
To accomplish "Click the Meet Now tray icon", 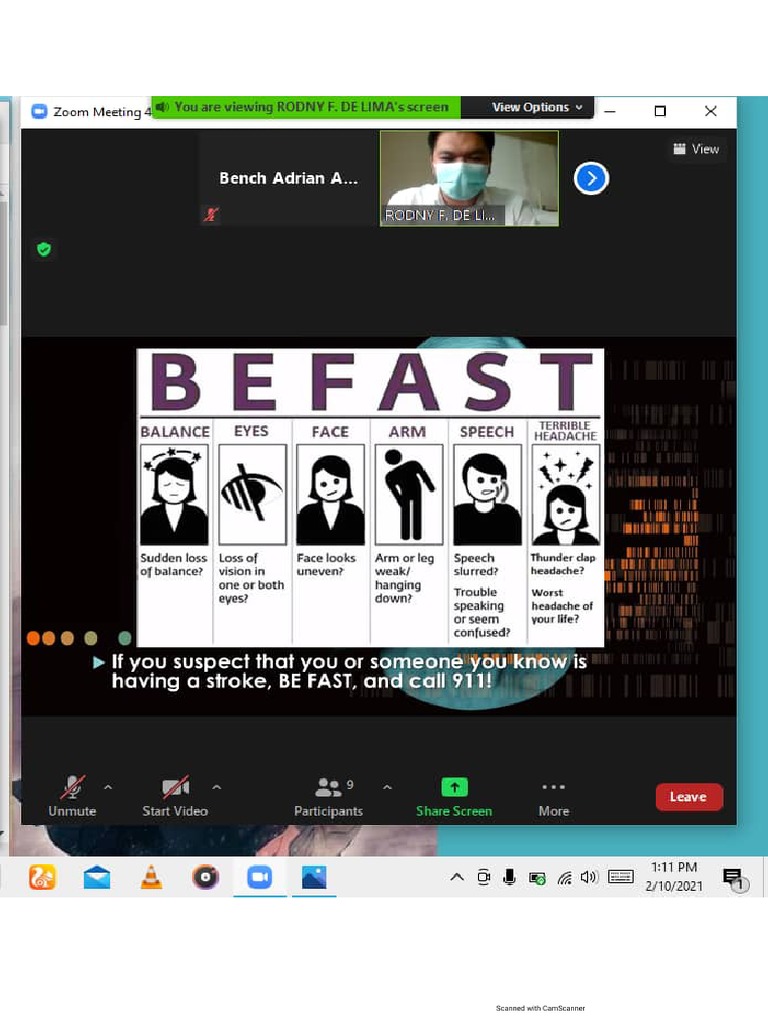I will 483,877.
